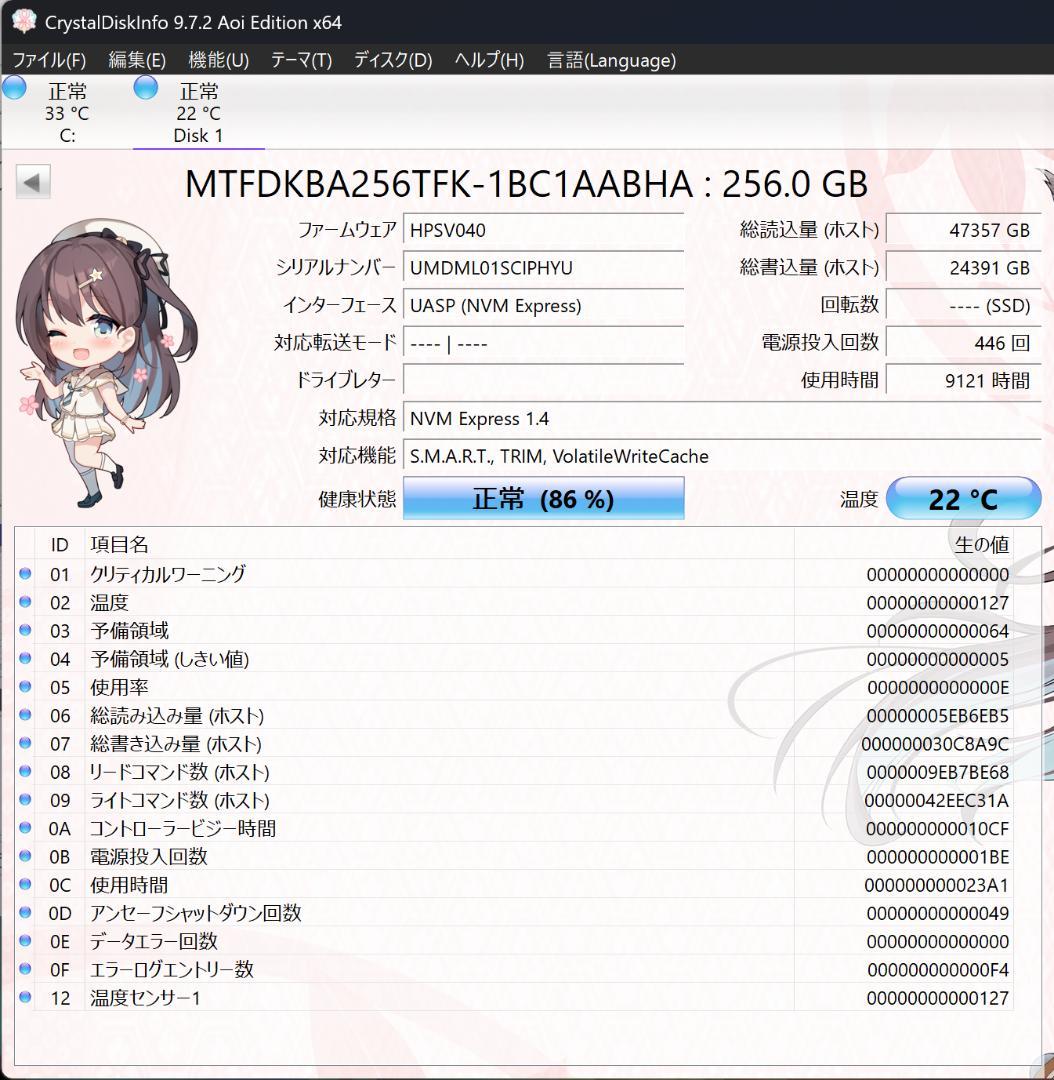Click the transfer mode field ---- | ----
The width and height of the screenshot is (1054, 1080).
point(544,343)
